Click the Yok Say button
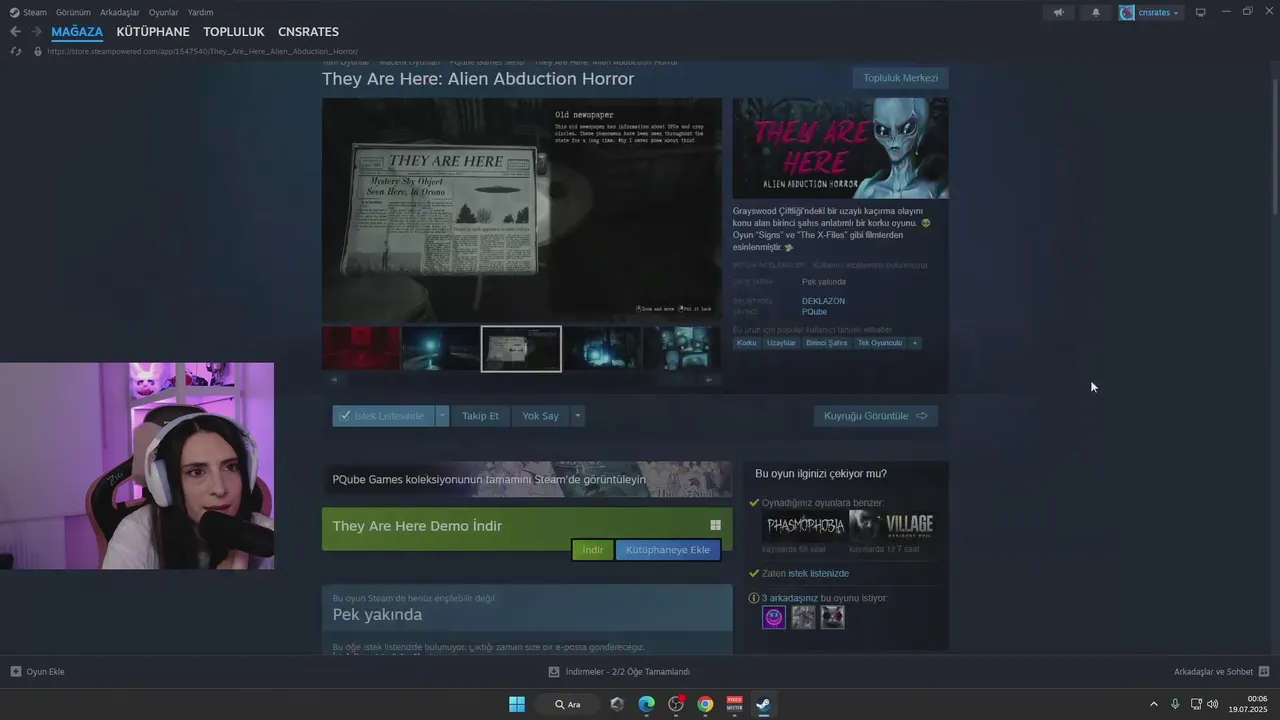This screenshot has width=1280, height=720. (x=540, y=416)
